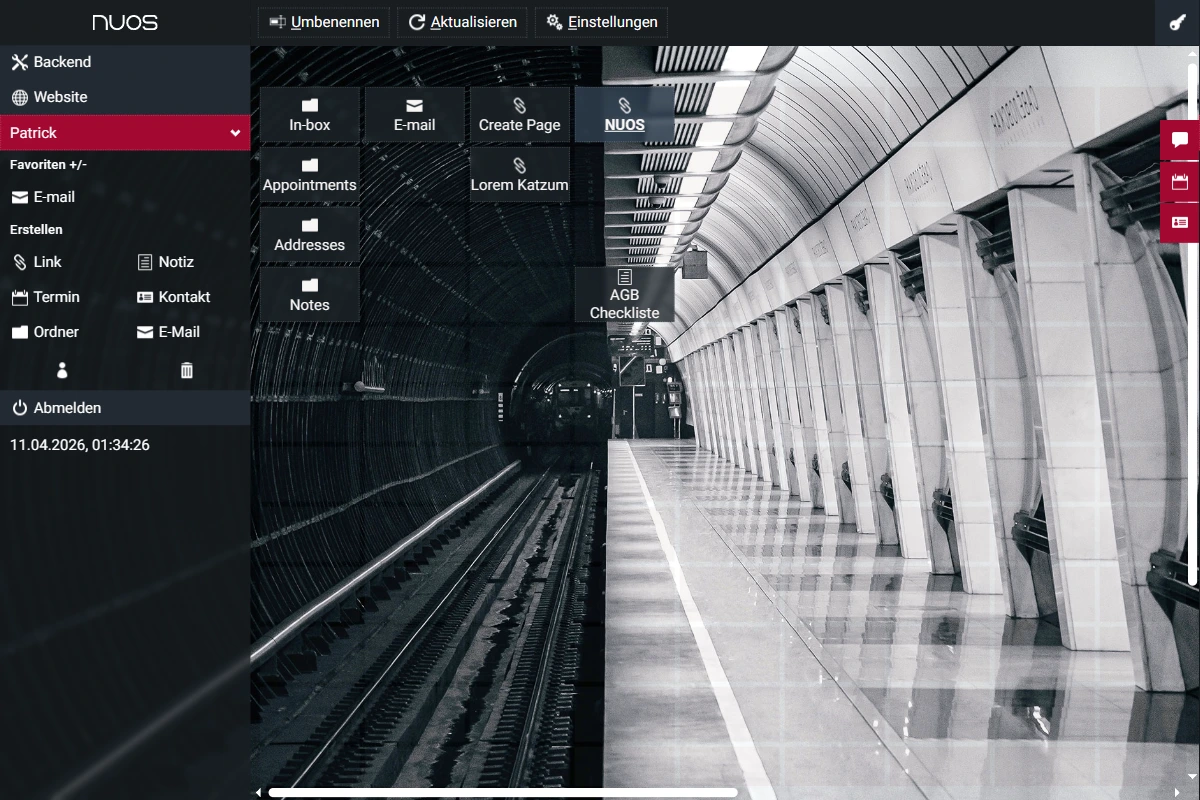This screenshot has width=1200, height=800.
Task: Open the Appointments folder tile
Action: [310, 175]
